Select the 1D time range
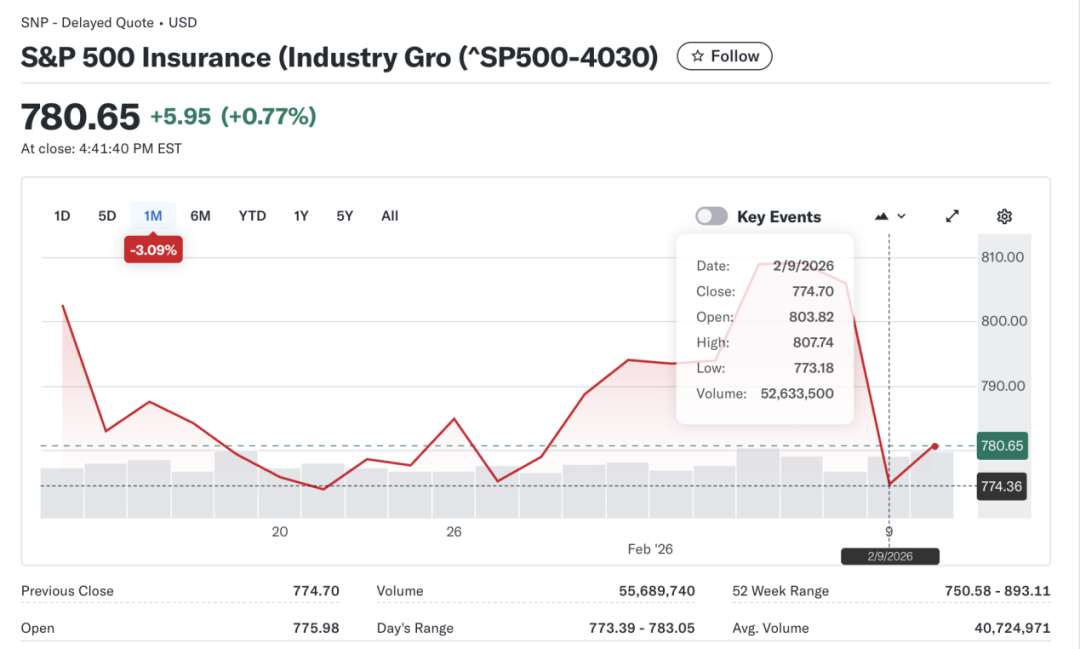The width and height of the screenshot is (1080, 649). point(62,216)
